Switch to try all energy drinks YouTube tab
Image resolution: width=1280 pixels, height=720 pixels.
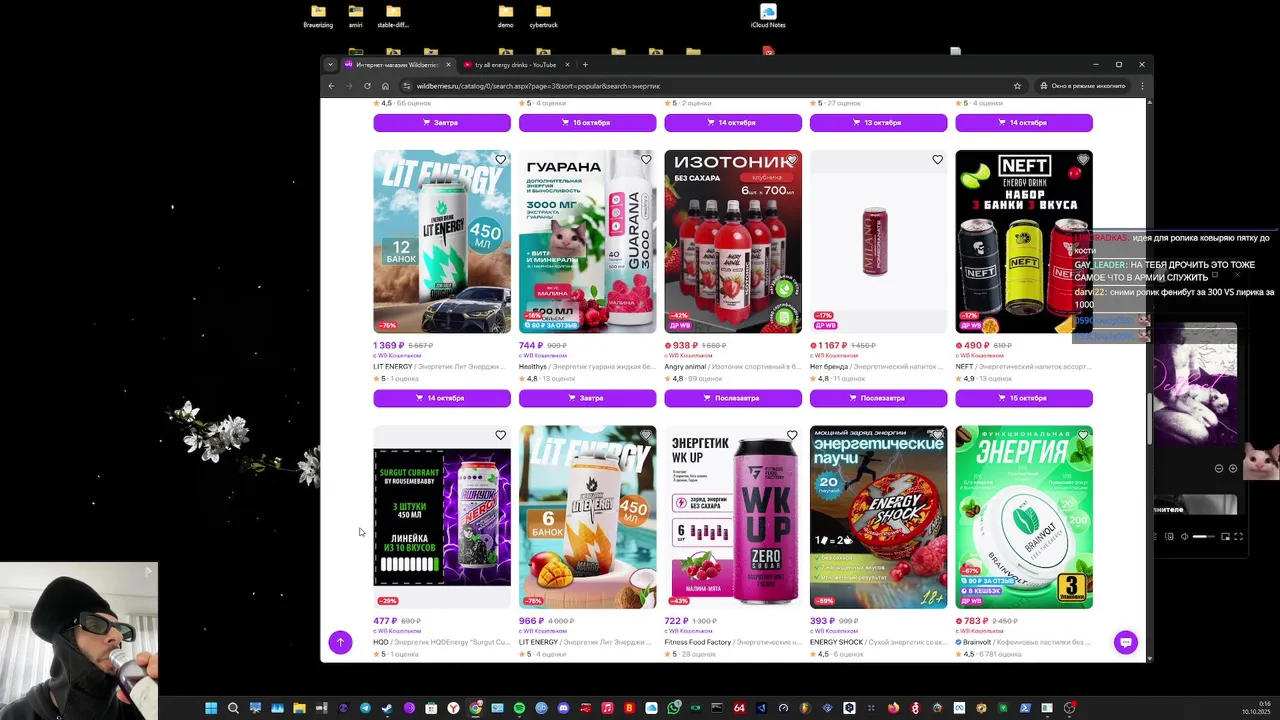point(515,64)
